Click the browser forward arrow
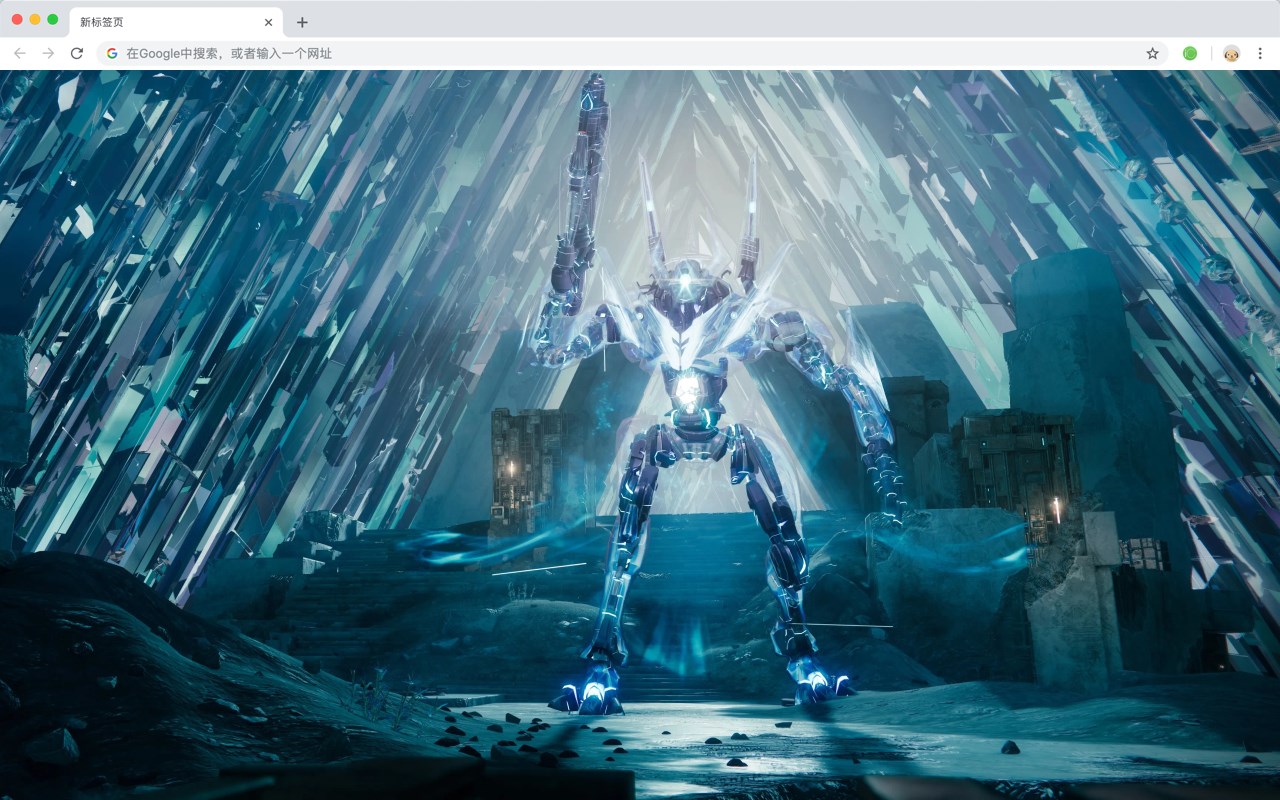 coord(48,53)
